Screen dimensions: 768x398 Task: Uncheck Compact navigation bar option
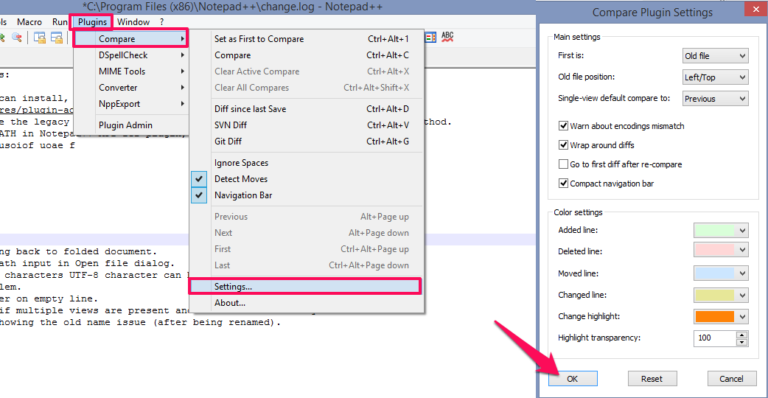pyautogui.click(x=563, y=184)
